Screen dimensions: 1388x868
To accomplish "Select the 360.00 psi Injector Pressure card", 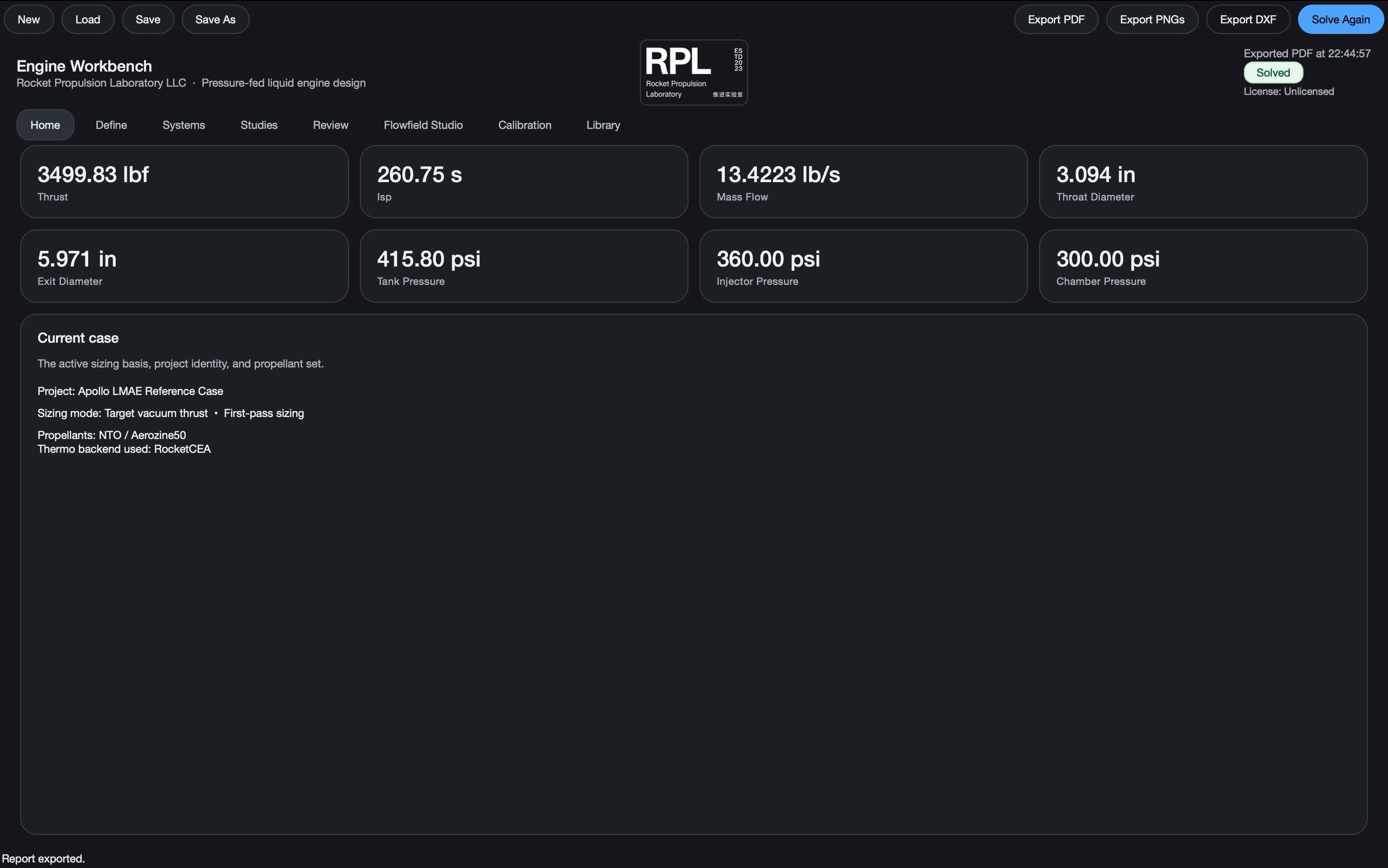I will (x=863, y=266).
